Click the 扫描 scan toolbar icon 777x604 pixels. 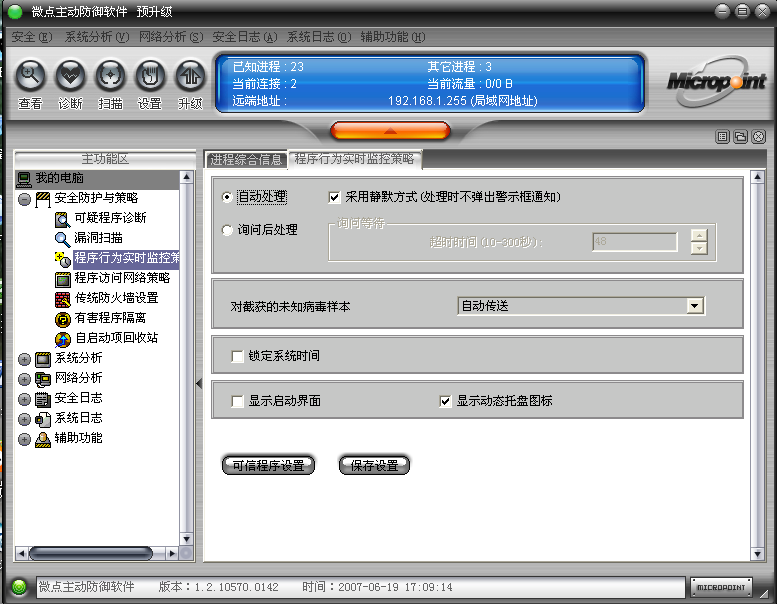pyautogui.click(x=110, y=76)
